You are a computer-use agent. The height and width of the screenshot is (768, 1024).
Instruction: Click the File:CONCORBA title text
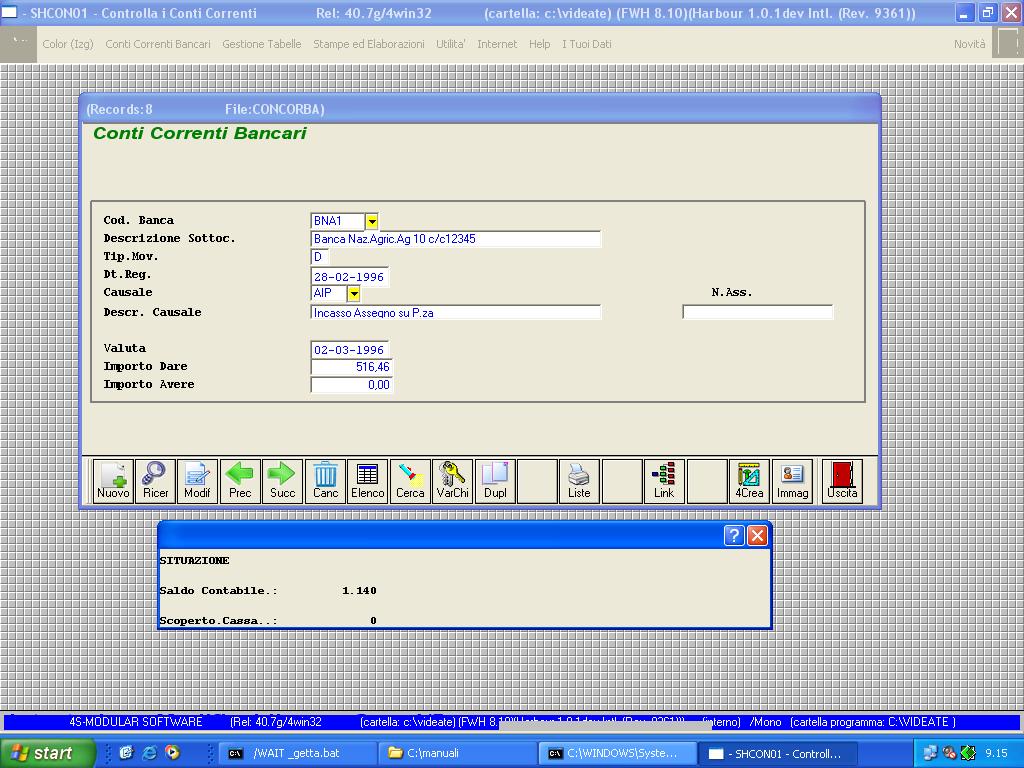[x=275, y=109]
